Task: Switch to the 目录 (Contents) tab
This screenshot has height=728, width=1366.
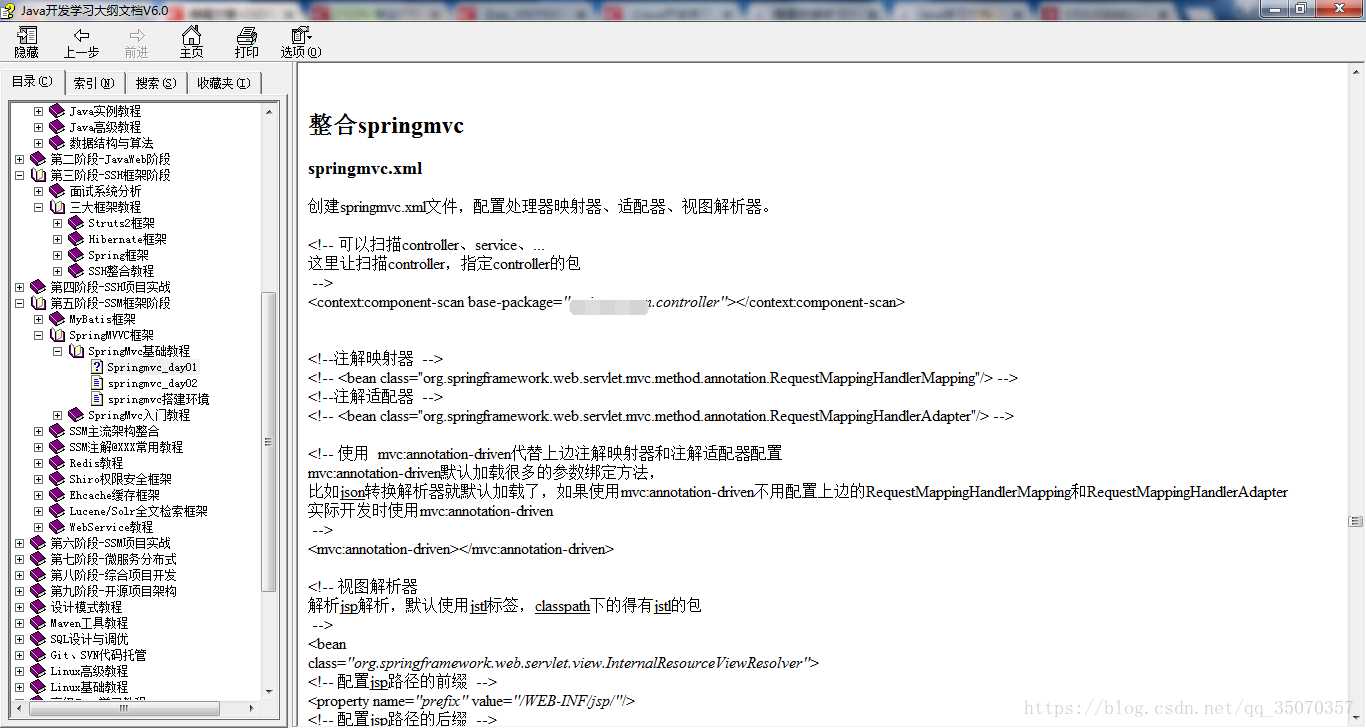Action: coord(32,82)
